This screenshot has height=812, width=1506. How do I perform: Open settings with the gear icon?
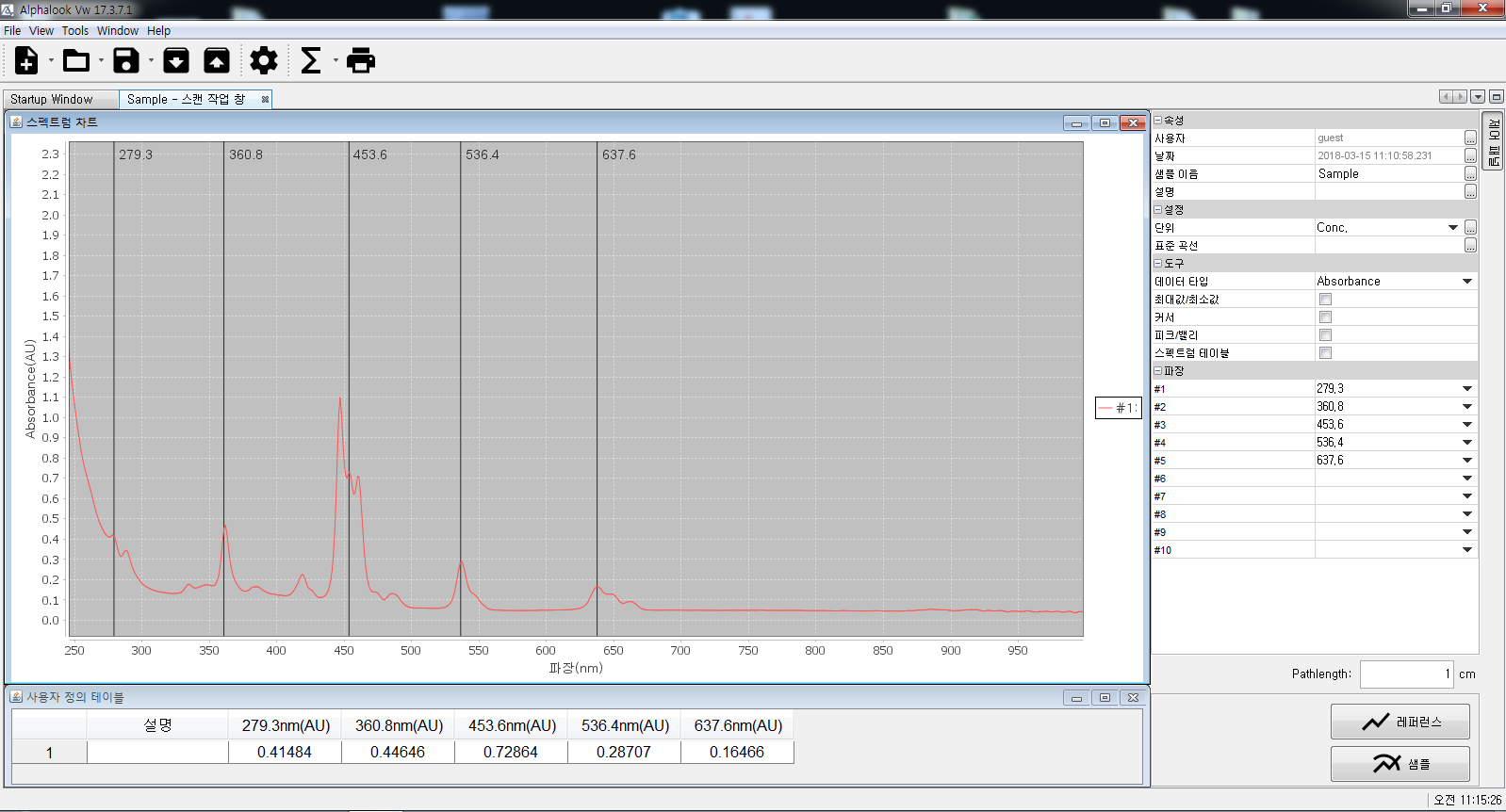pyautogui.click(x=264, y=61)
